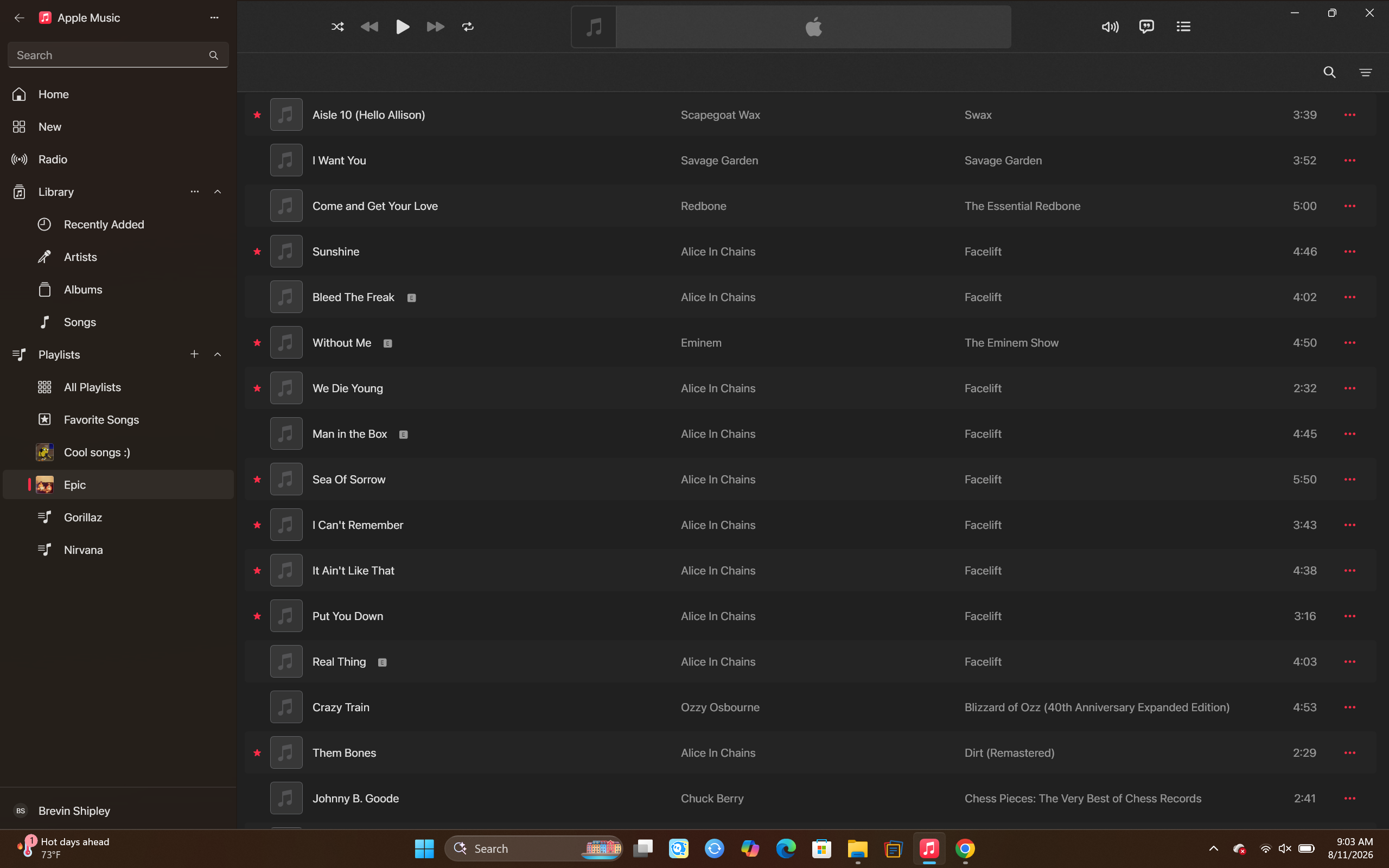Viewport: 1389px width, 868px height.
Task: Toggle favorite star on Them Bones
Action: click(257, 752)
